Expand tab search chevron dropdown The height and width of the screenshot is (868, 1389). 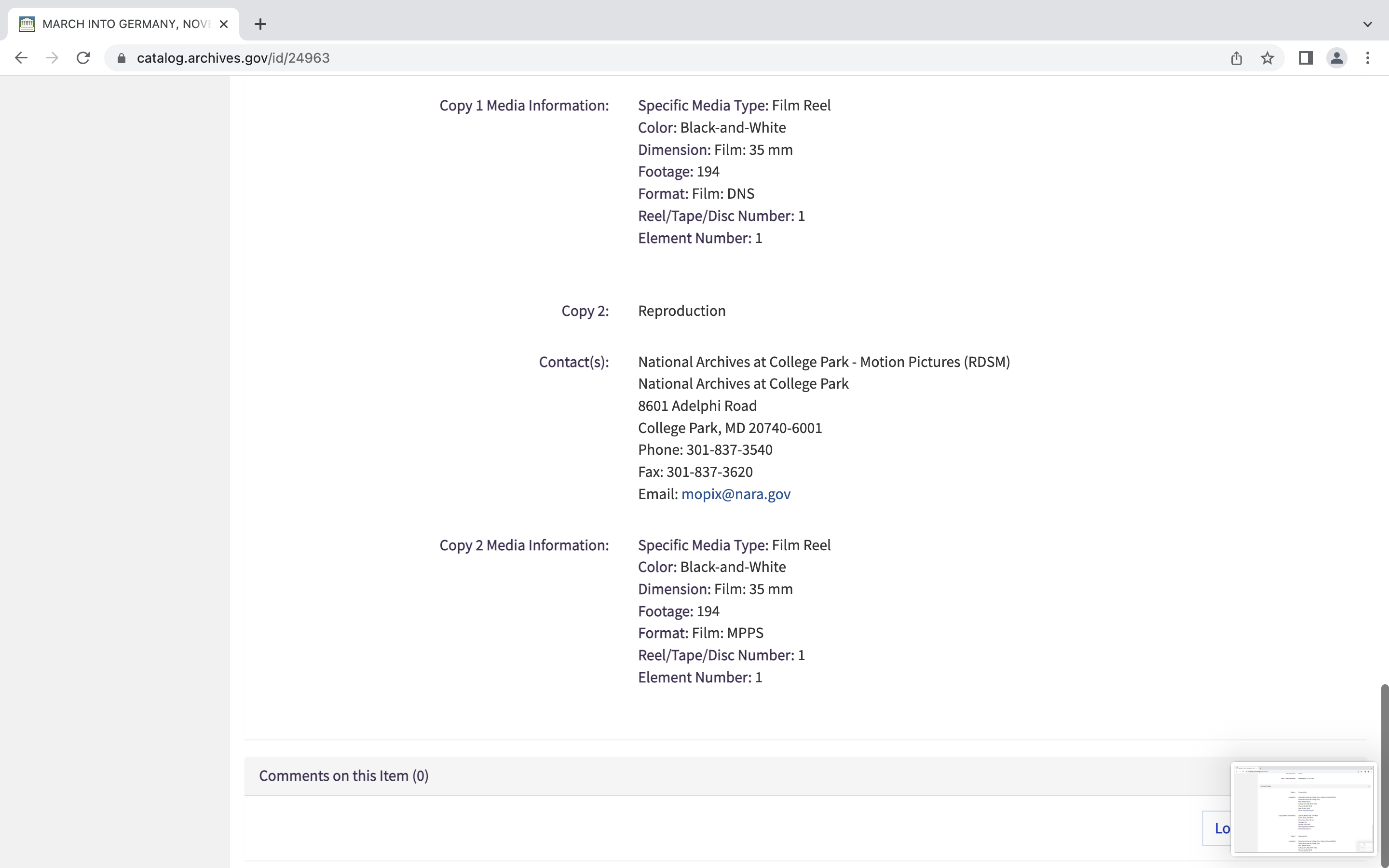pyautogui.click(x=1367, y=24)
